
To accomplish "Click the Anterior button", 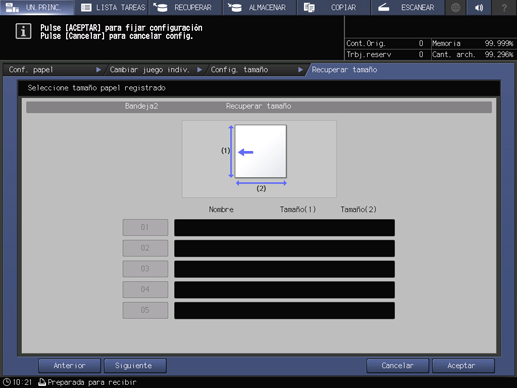I will [x=69, y=366].
